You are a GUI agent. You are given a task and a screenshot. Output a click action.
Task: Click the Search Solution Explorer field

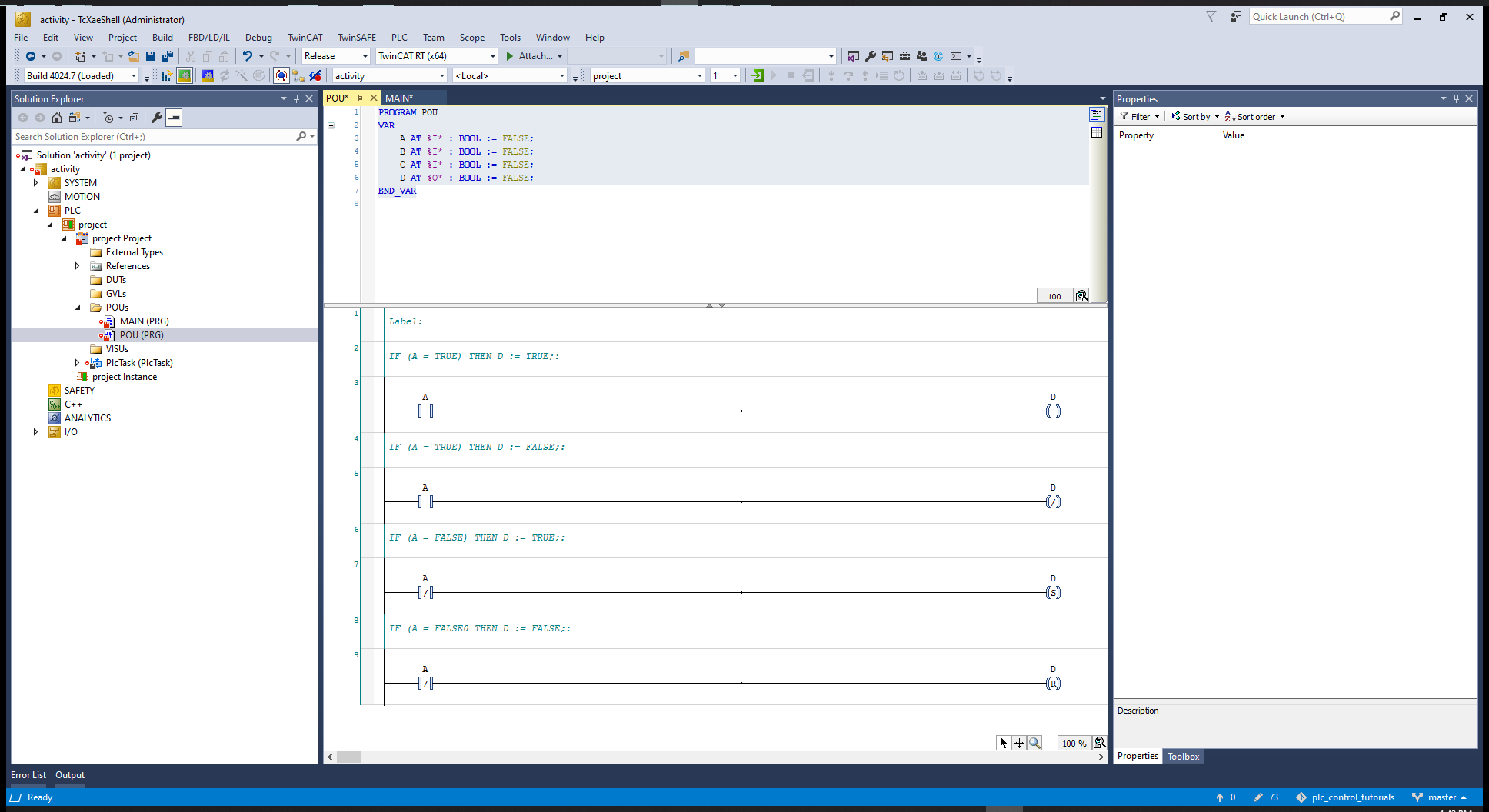coord(154,137)
